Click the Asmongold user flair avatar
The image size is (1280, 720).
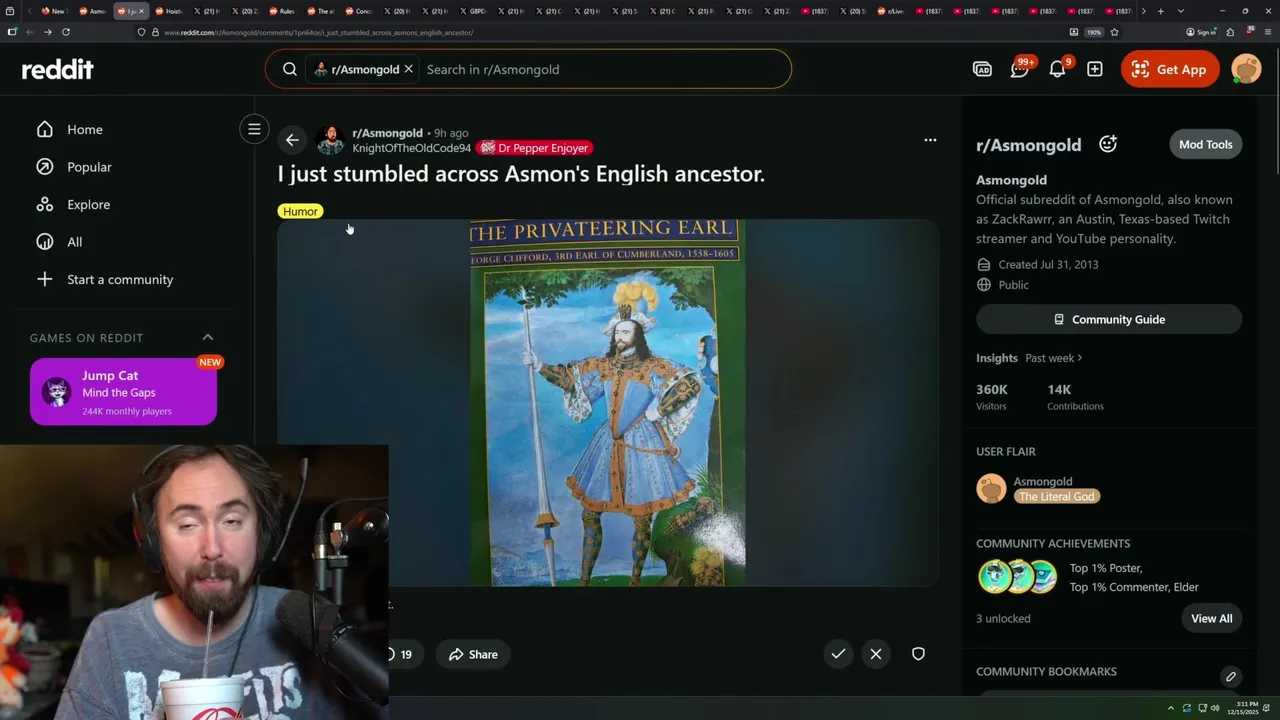(991, 488)
